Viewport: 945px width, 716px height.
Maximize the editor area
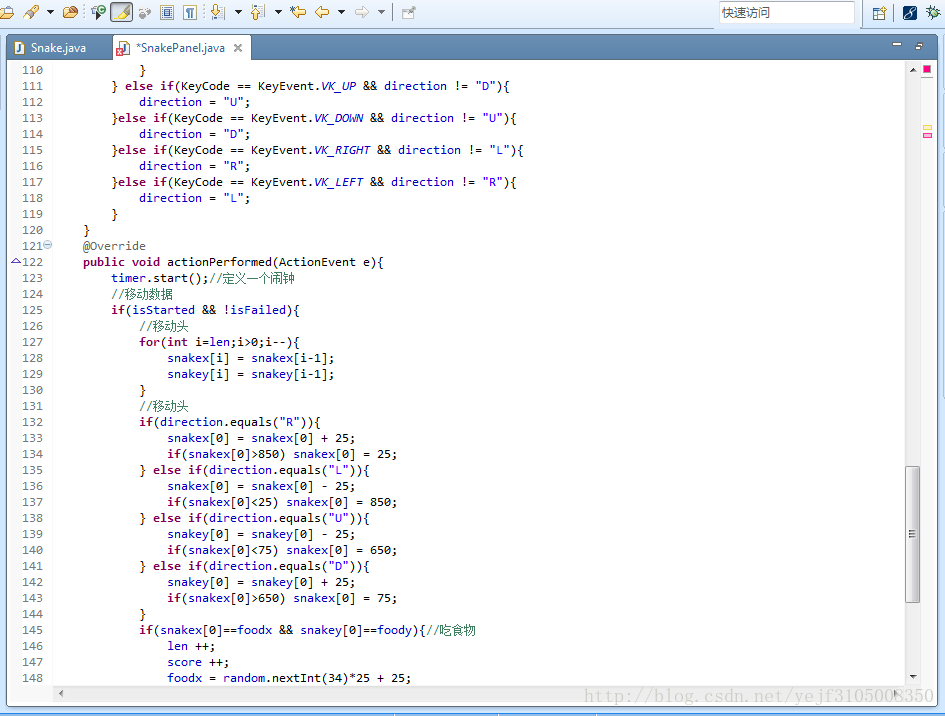(919, 45)
